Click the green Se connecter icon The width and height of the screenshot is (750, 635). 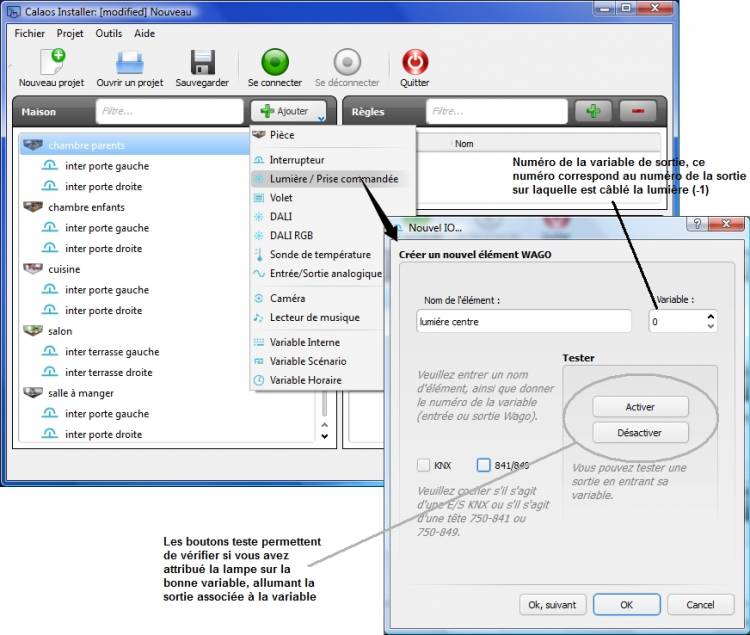[275, 62]
